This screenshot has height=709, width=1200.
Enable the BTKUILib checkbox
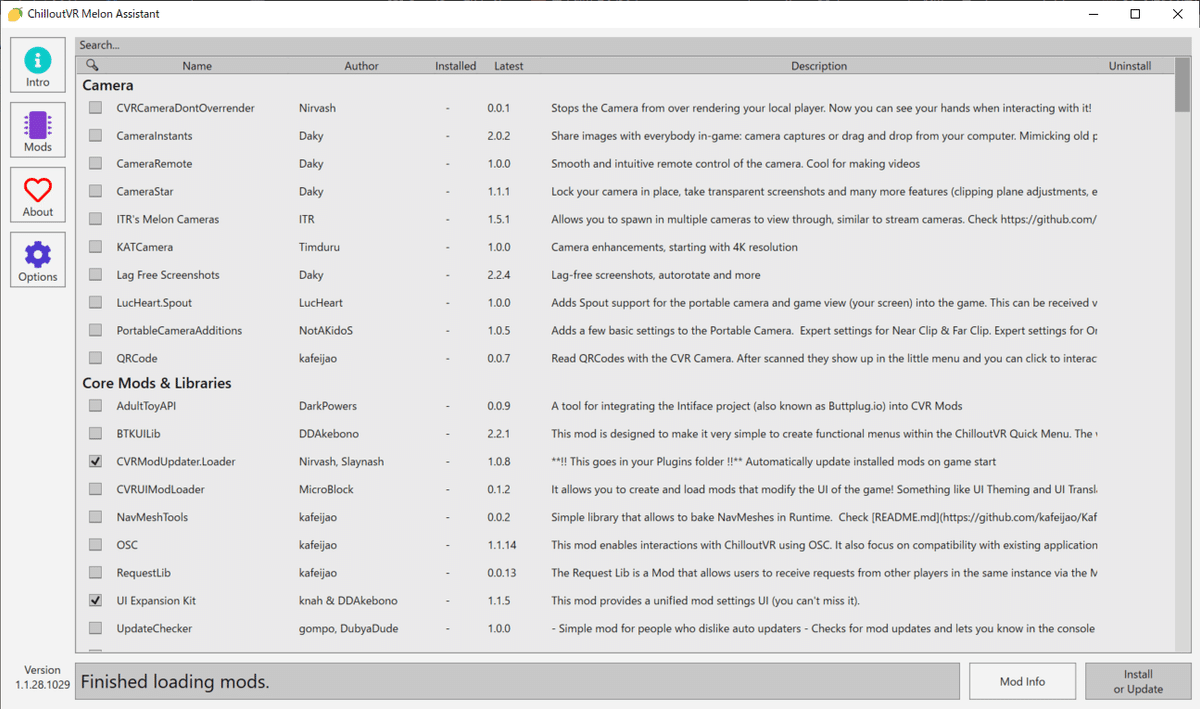[95, 434]
